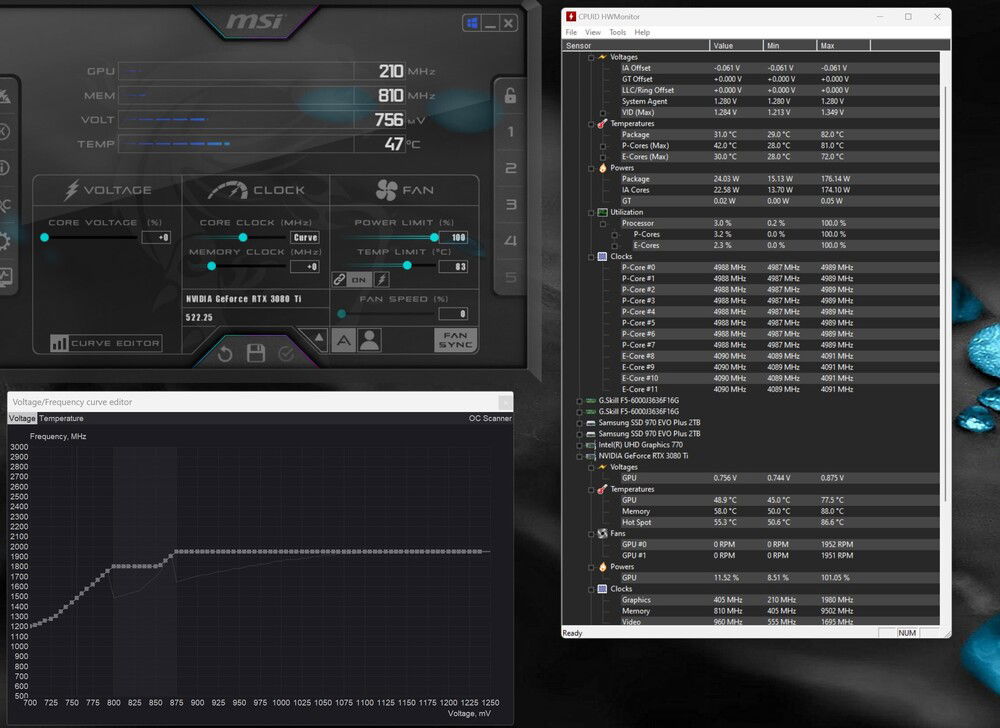Viewport: 1000px width, 728px height.
Task: Collapse the Voltages node containing IA Offset
Action: coord(591,57)
